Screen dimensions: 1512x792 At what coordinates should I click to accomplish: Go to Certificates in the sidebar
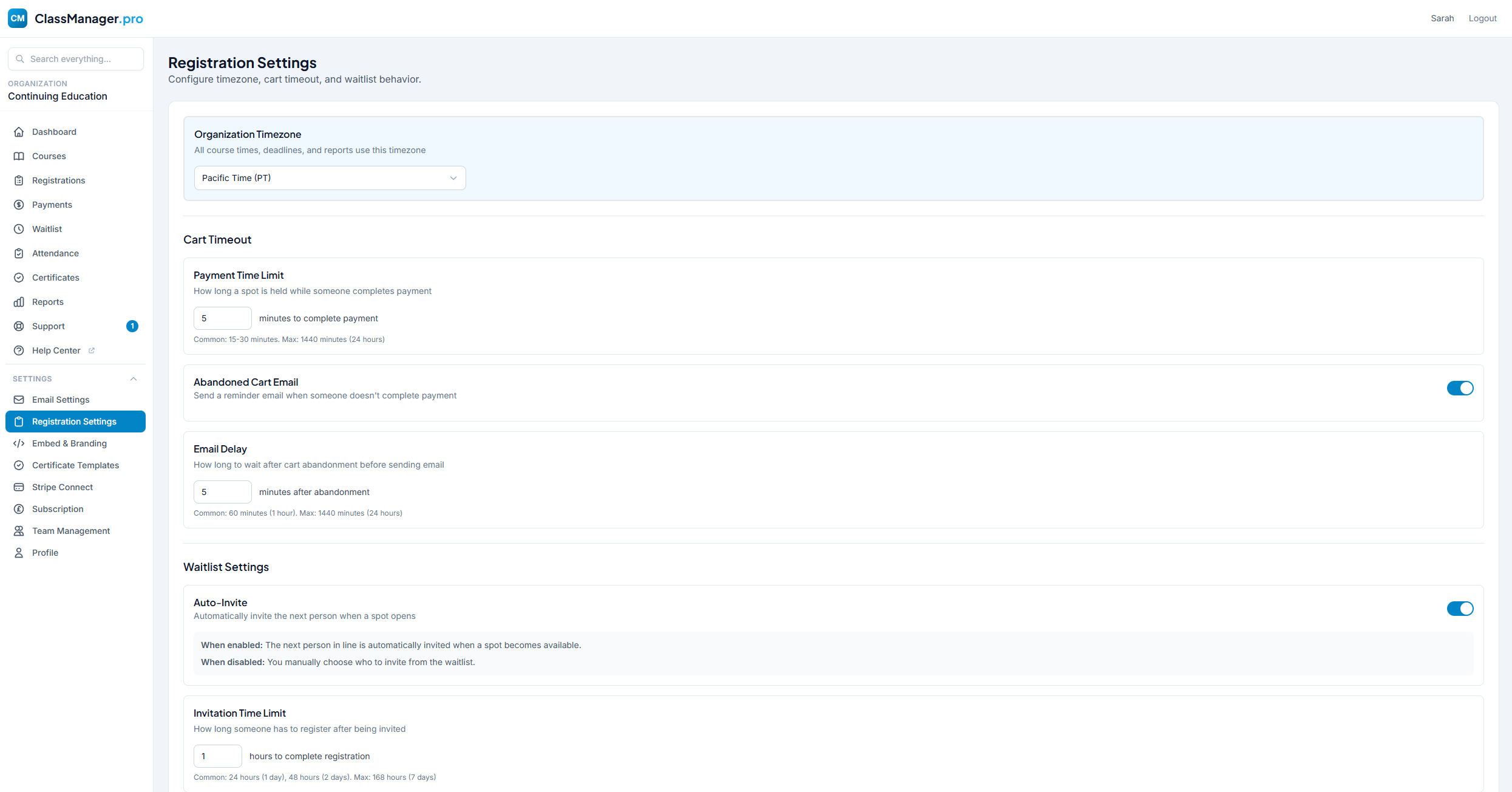(x=55, y=278)
